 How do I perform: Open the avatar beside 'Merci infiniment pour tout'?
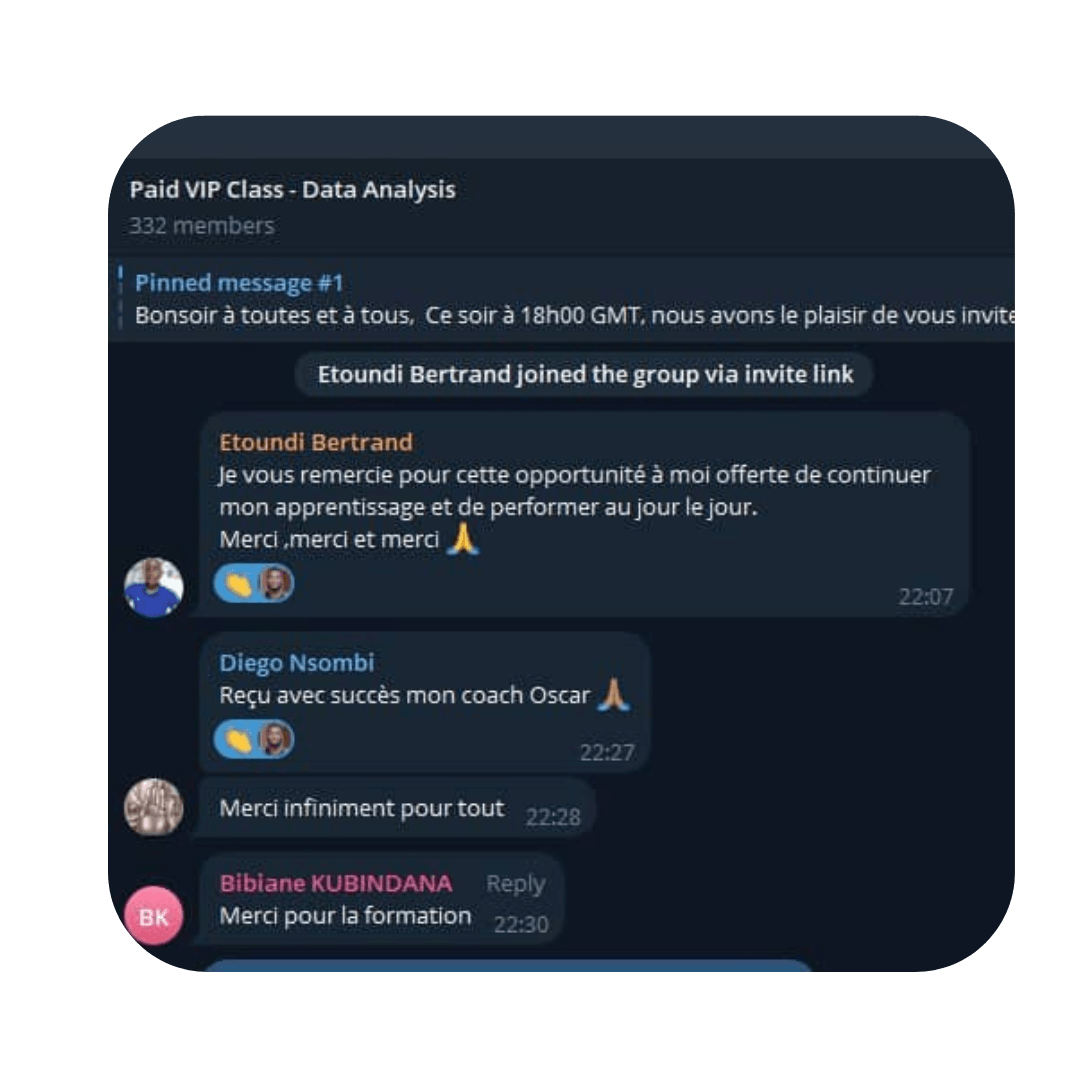pyautogui.click(x=154, y=807)
